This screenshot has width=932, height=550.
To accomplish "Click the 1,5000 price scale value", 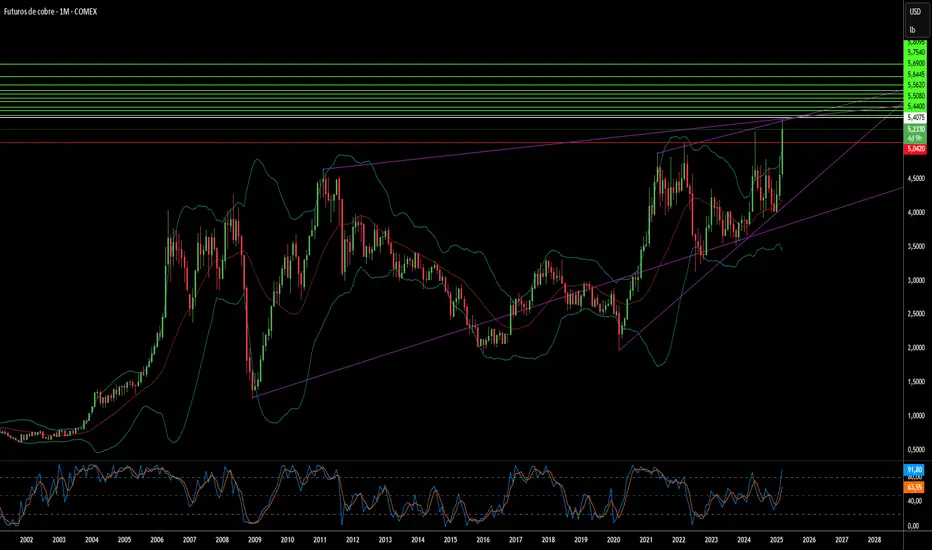I will point(916,382).
